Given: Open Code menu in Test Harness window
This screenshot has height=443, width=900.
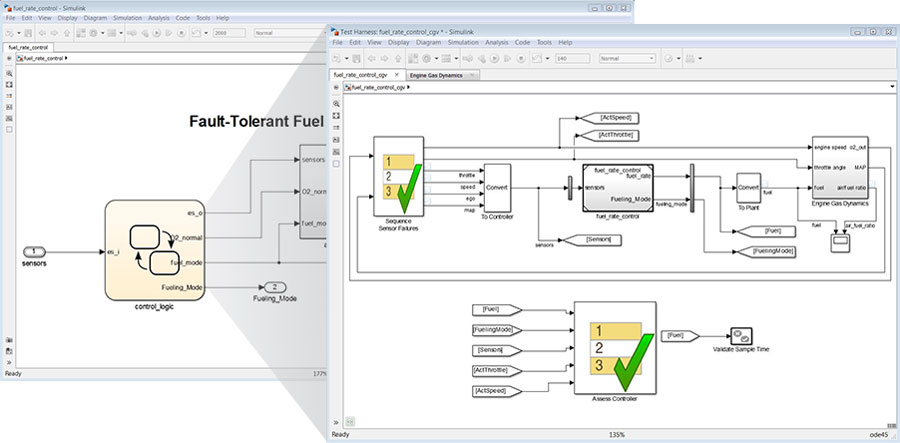Looking at the screenshot, I should point(522,42).
